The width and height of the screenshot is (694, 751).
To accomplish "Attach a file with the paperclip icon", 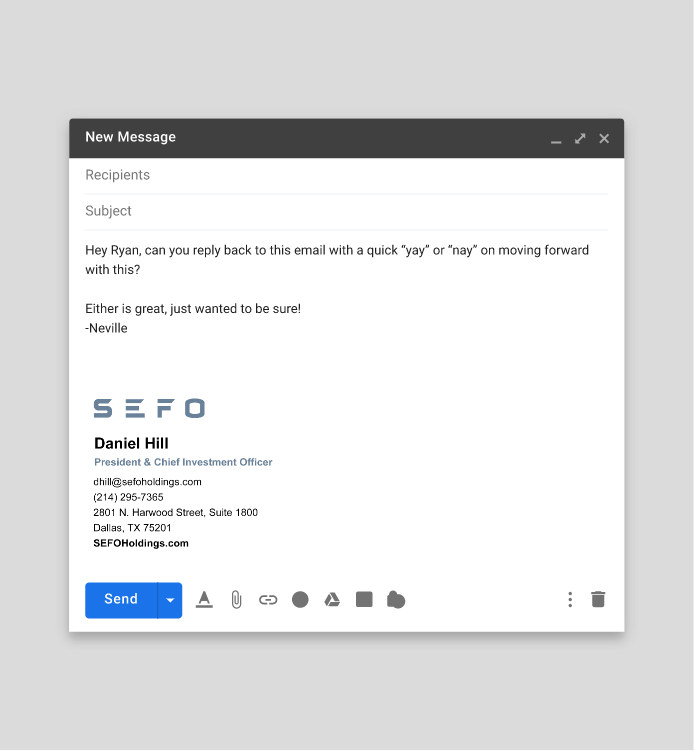I will point(236,600).
